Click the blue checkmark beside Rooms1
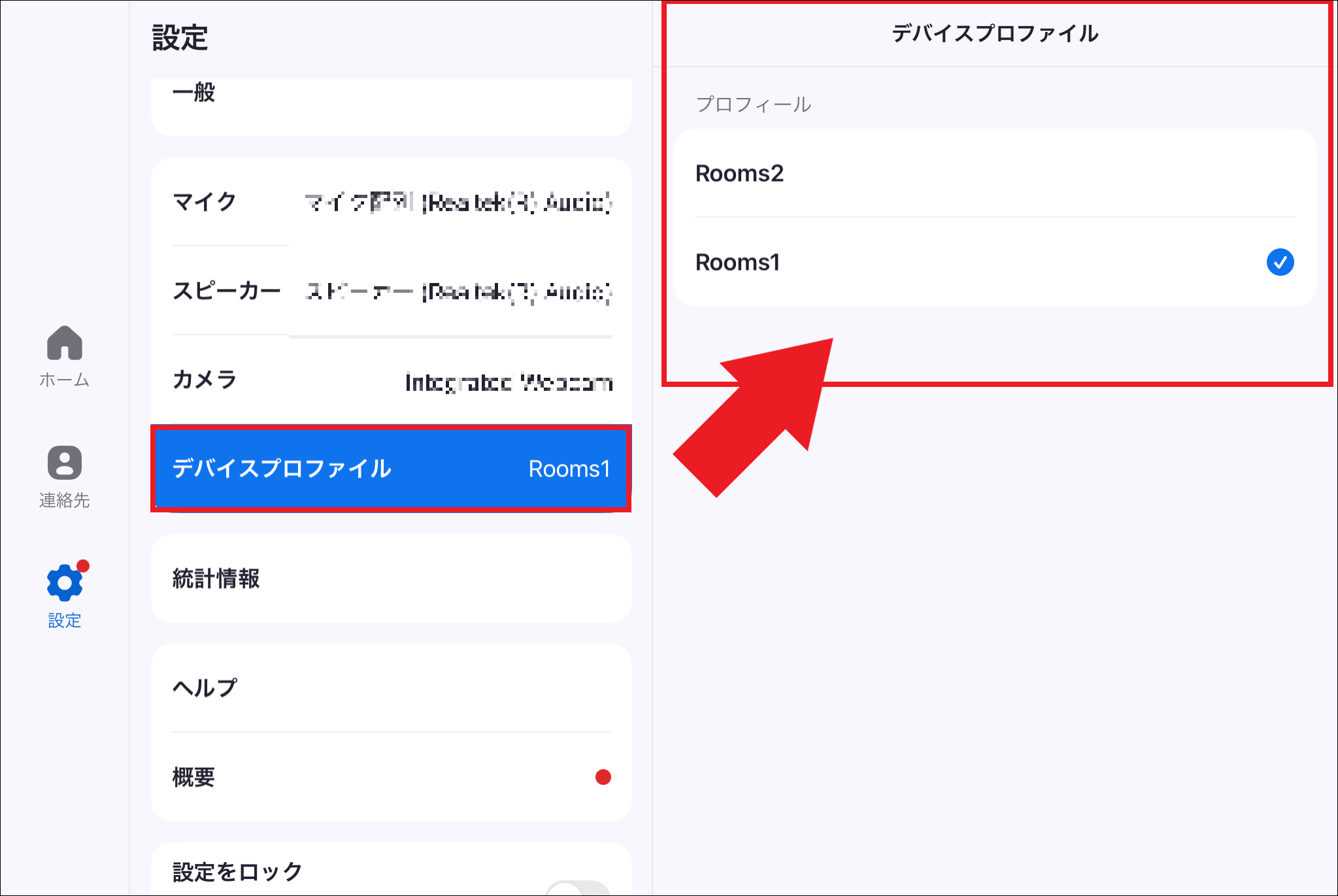This screenshot has height=896, width=1338. [x=1279, y=262]
